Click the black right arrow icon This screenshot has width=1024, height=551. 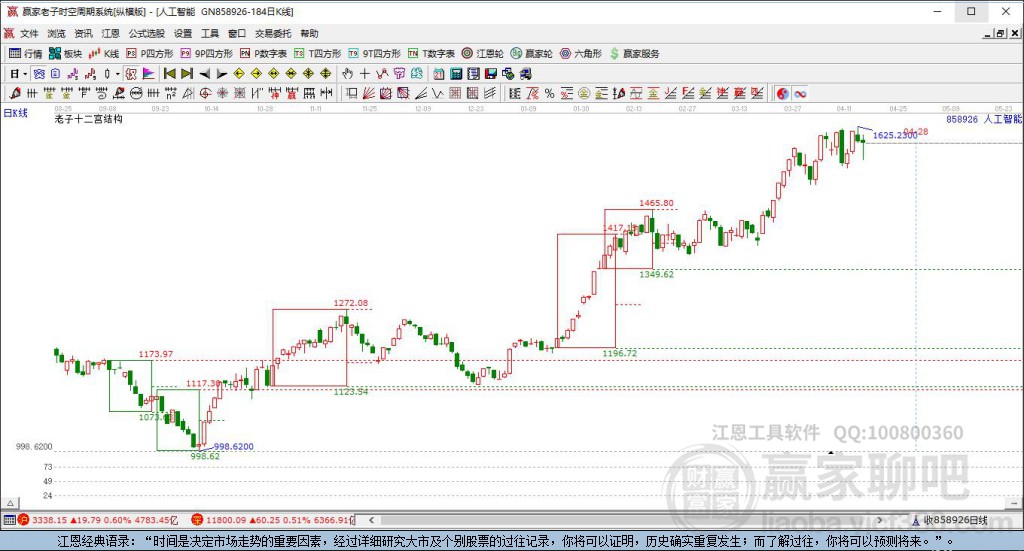[x=222, y=74]
